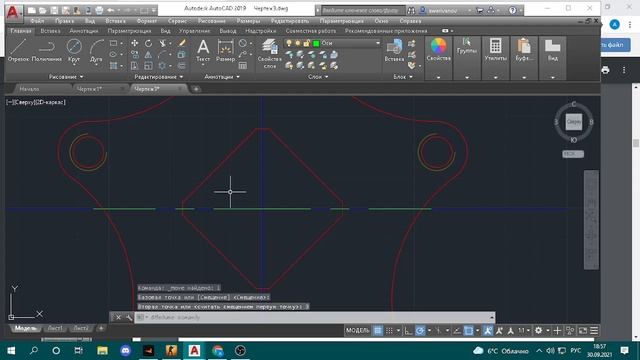Print the drawing via the plot icon
Image resolution: width=640 pixels, height=360 pixels.
tap(99, 10)
